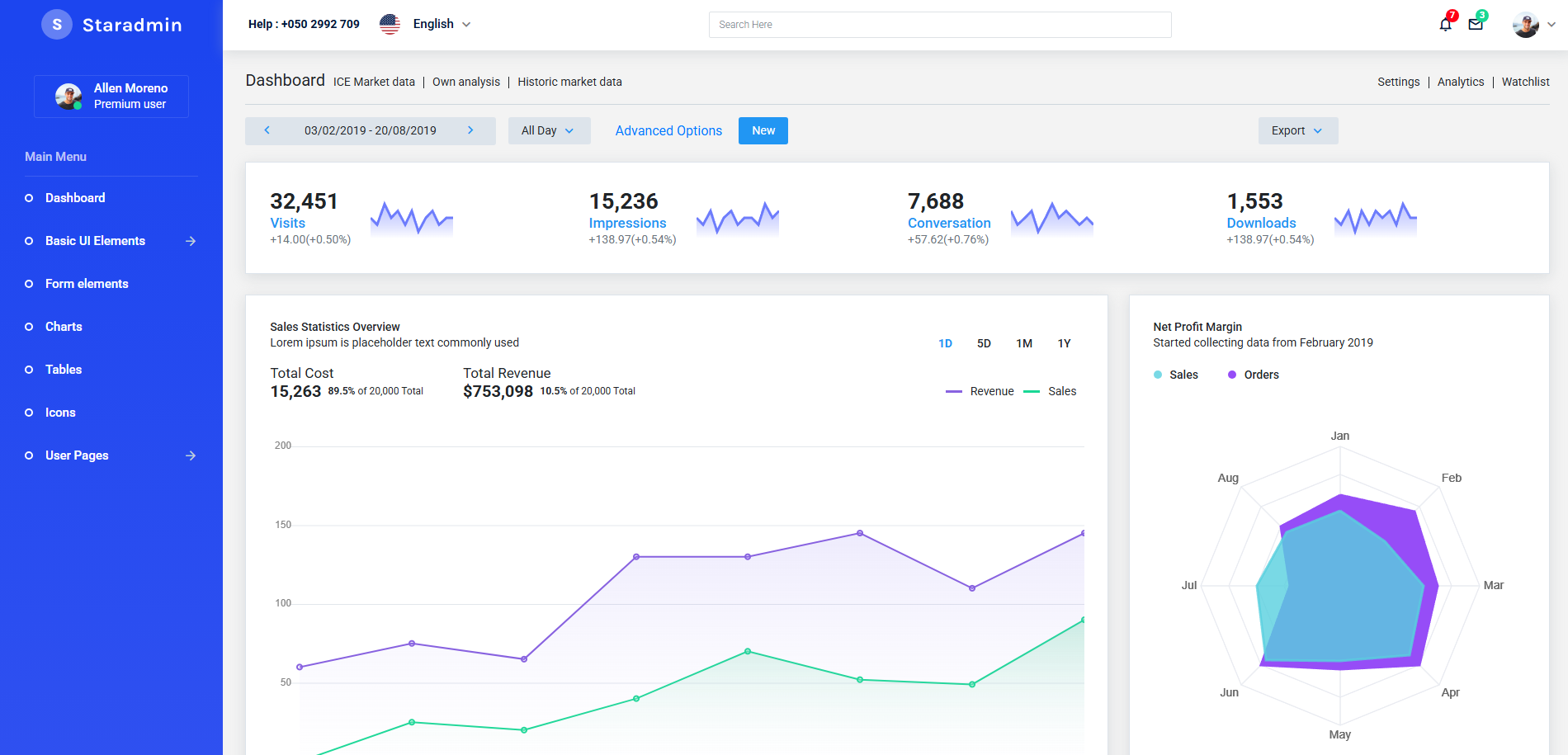Toggle Revenue series in chart legend
Image resolution: width=1568 pixels, height=755 pixels.
pyautogui.click(x=980, y=391)
